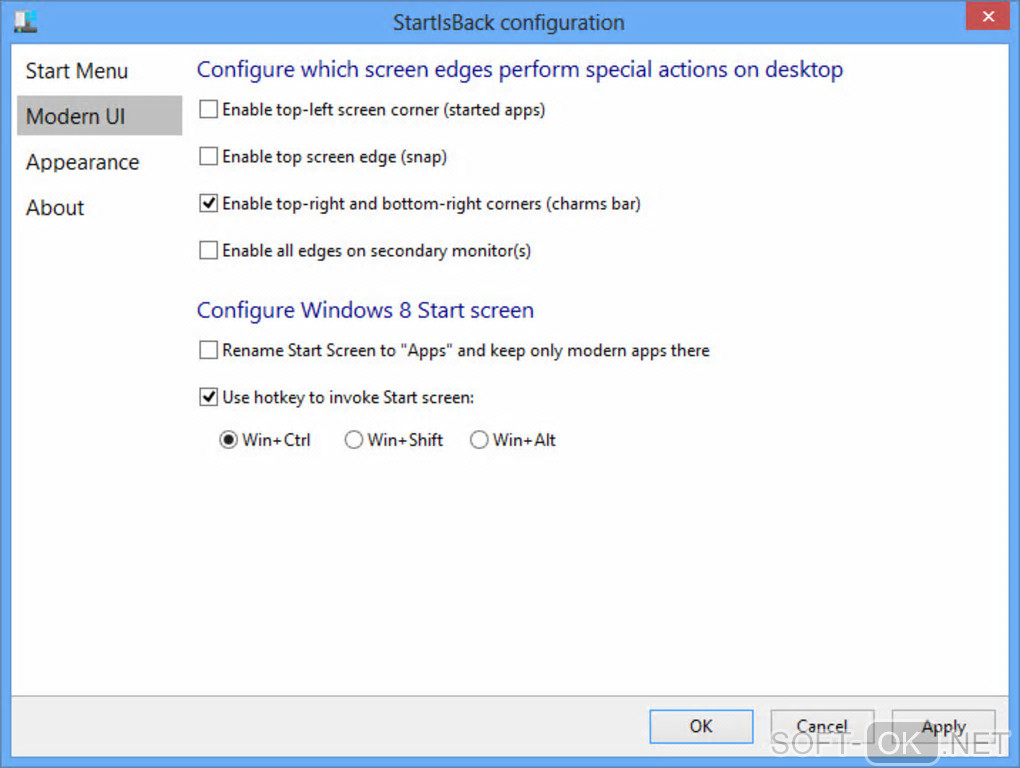Pick the Win+Alt hotkey option
Screen dimensions: 1020x768
479,440
